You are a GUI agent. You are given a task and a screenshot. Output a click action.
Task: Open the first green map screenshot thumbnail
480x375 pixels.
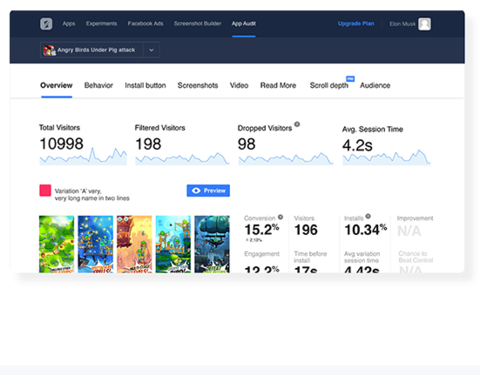point(57,244)
